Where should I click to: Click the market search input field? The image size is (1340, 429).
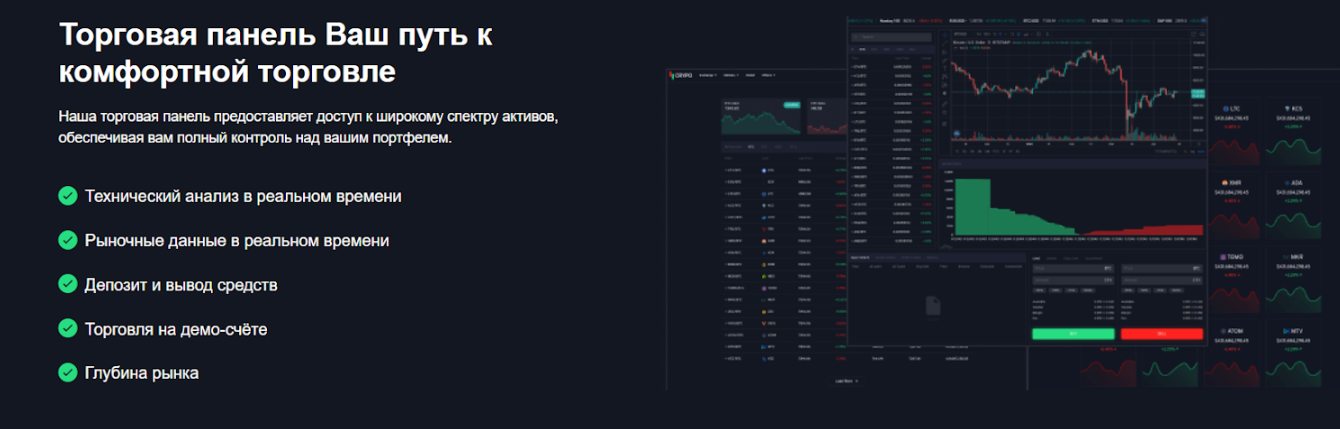[x=895, y=36]
